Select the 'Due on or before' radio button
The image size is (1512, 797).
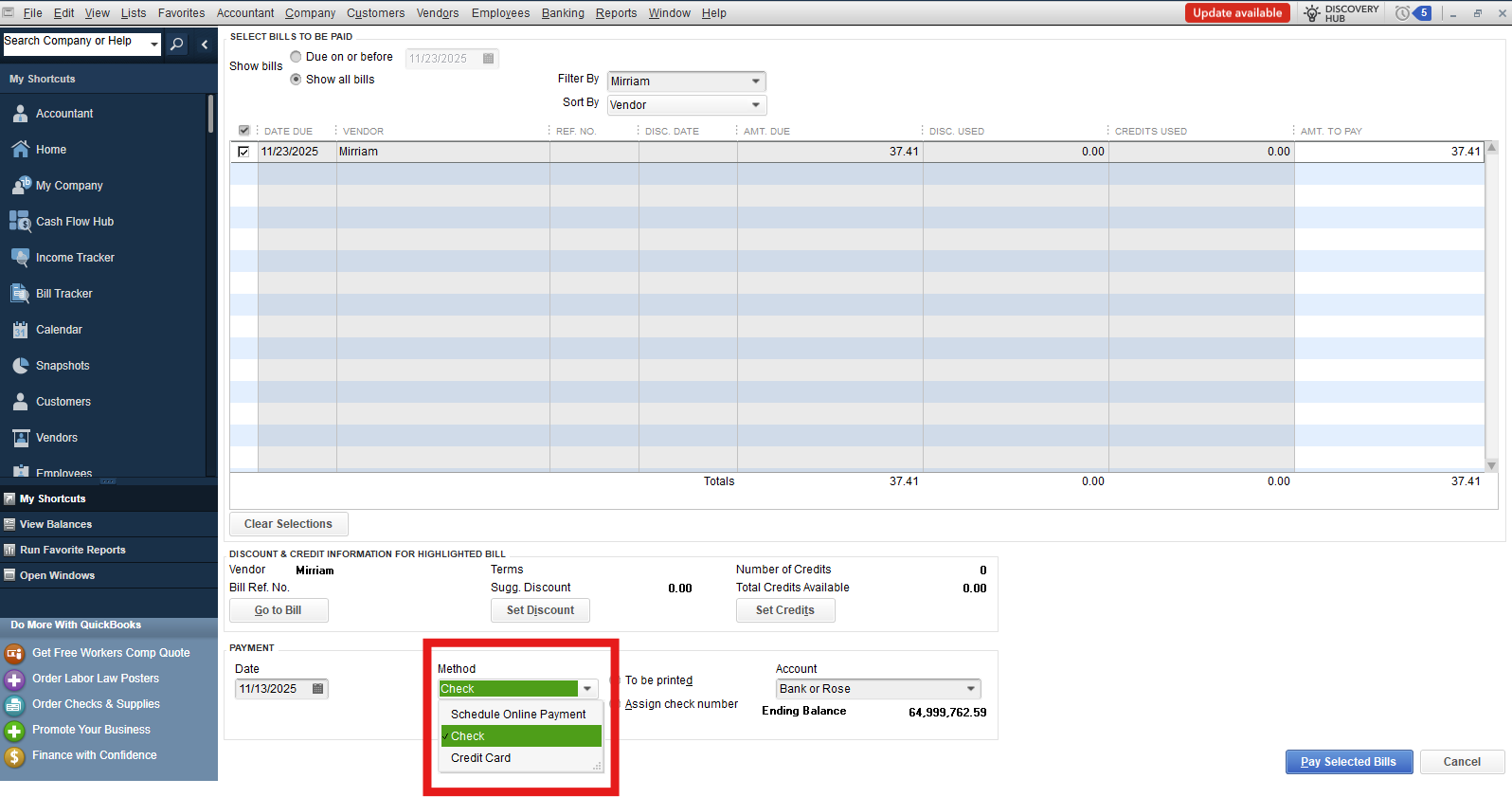[x=296, y=57]
